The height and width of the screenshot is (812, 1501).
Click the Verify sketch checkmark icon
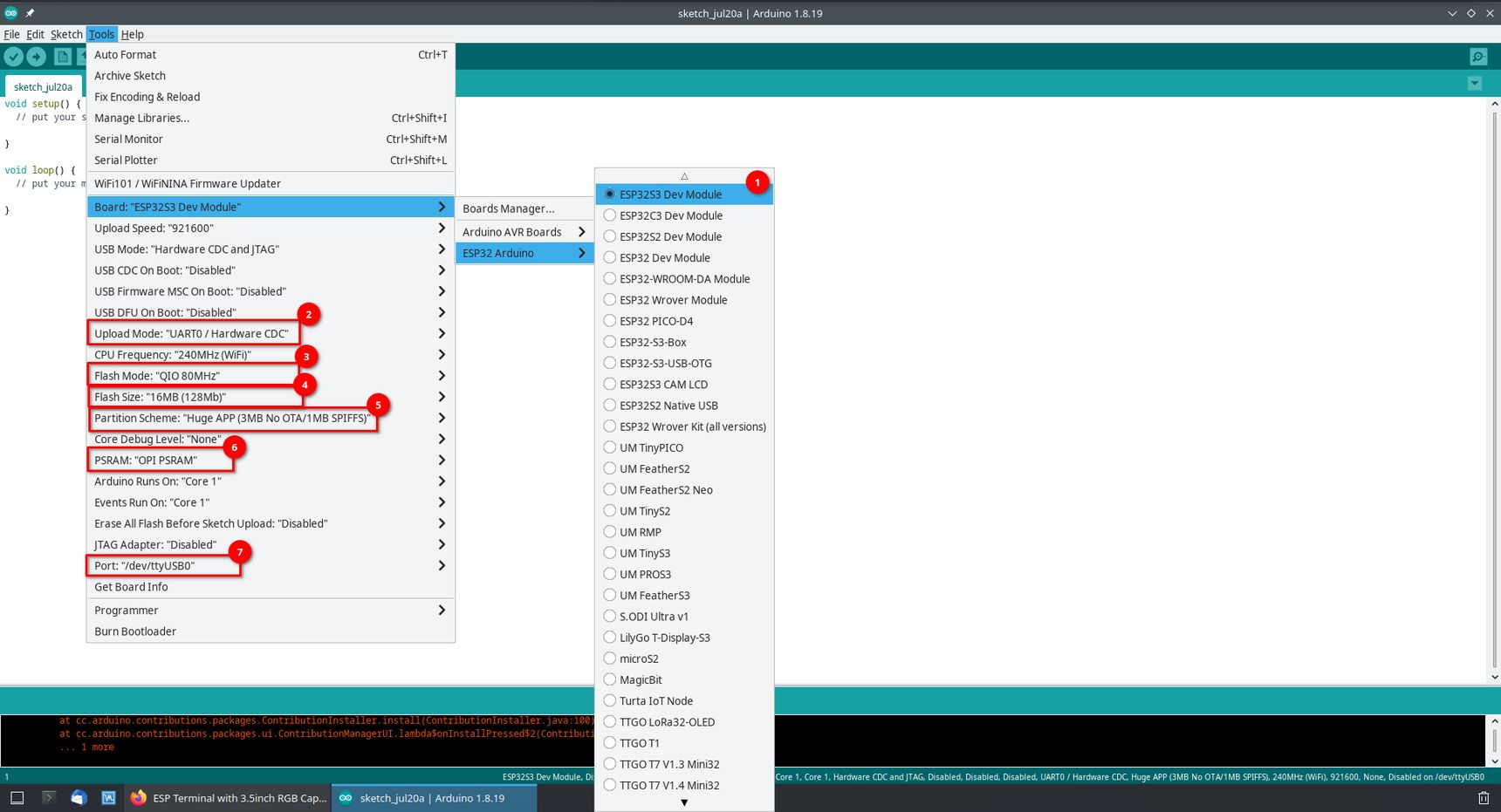tap(13, 57)
